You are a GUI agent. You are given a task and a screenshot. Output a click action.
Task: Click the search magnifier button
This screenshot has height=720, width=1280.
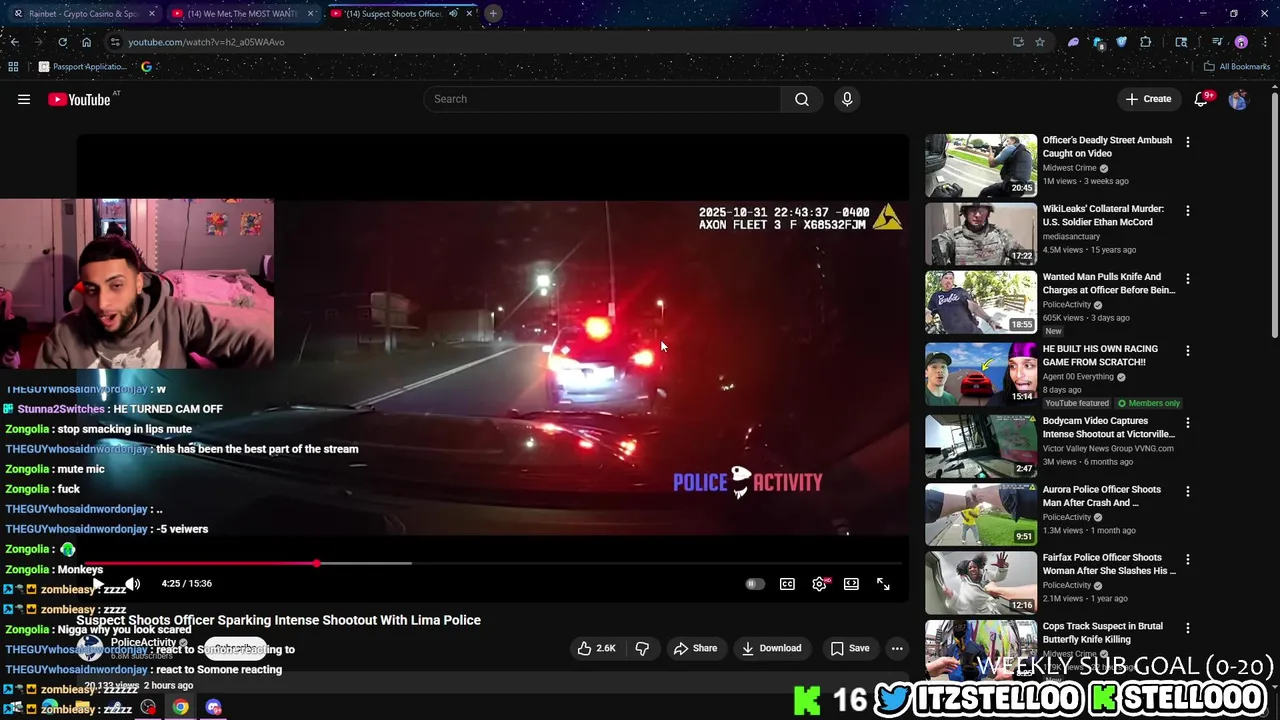[x=802, y=99]
